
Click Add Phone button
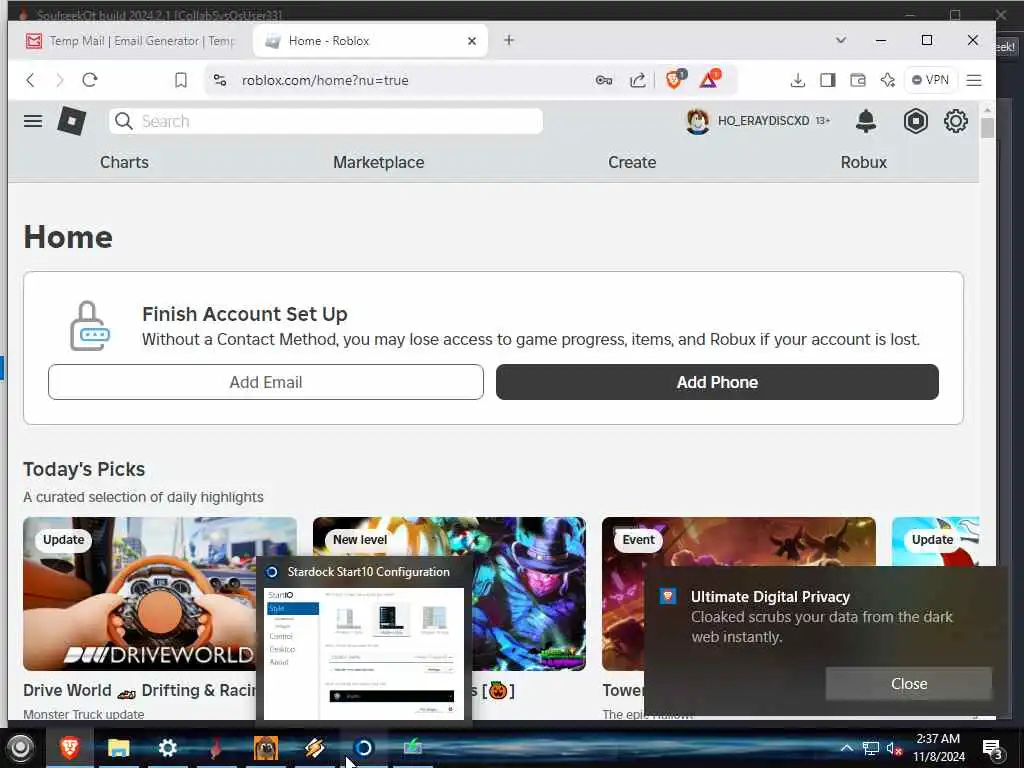717,382
